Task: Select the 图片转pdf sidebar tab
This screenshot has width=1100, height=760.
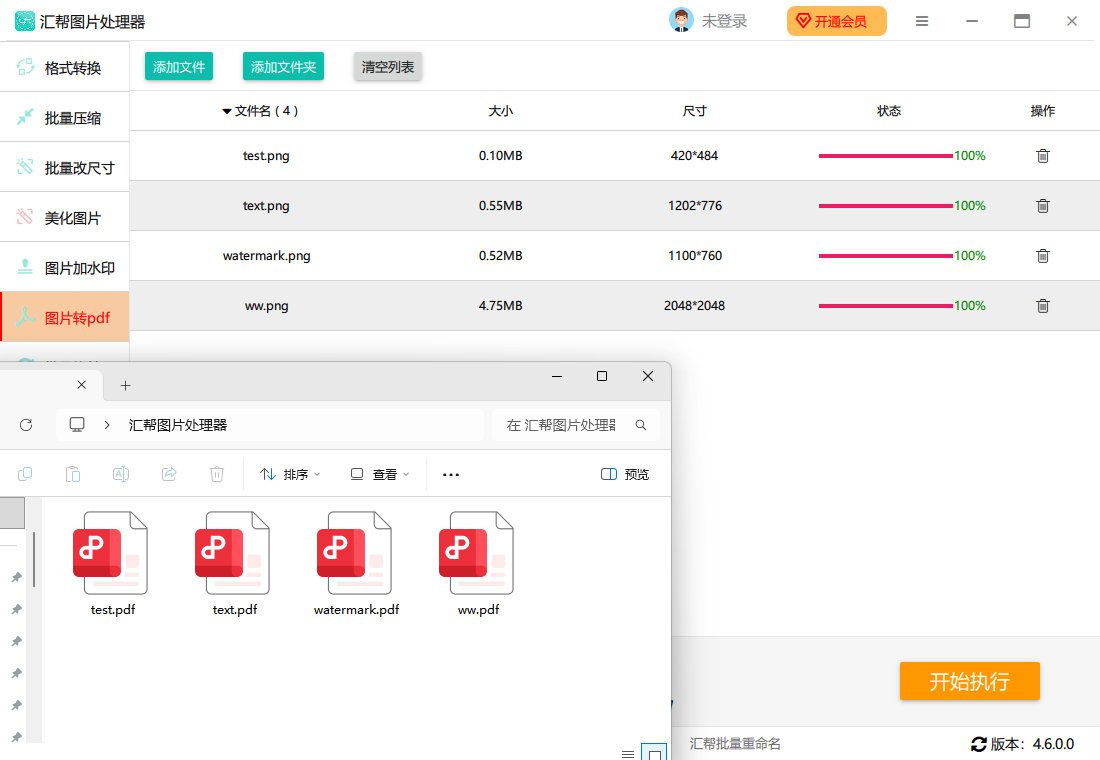Action: click(x=65, y=317)
